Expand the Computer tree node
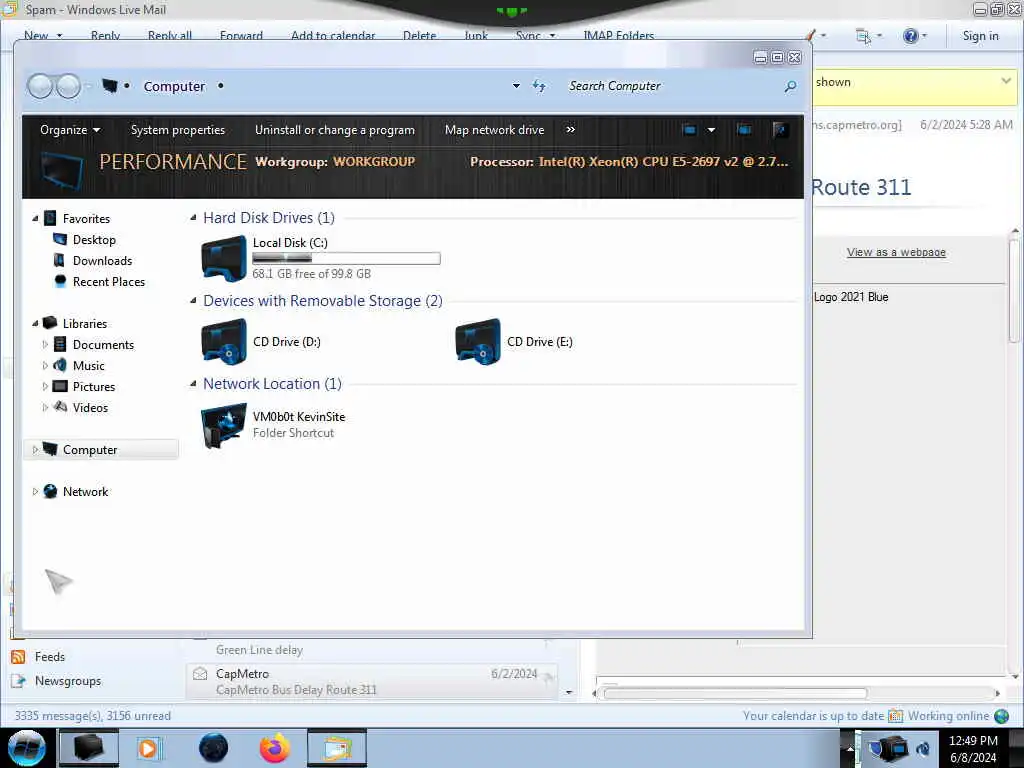 [35, 449]
